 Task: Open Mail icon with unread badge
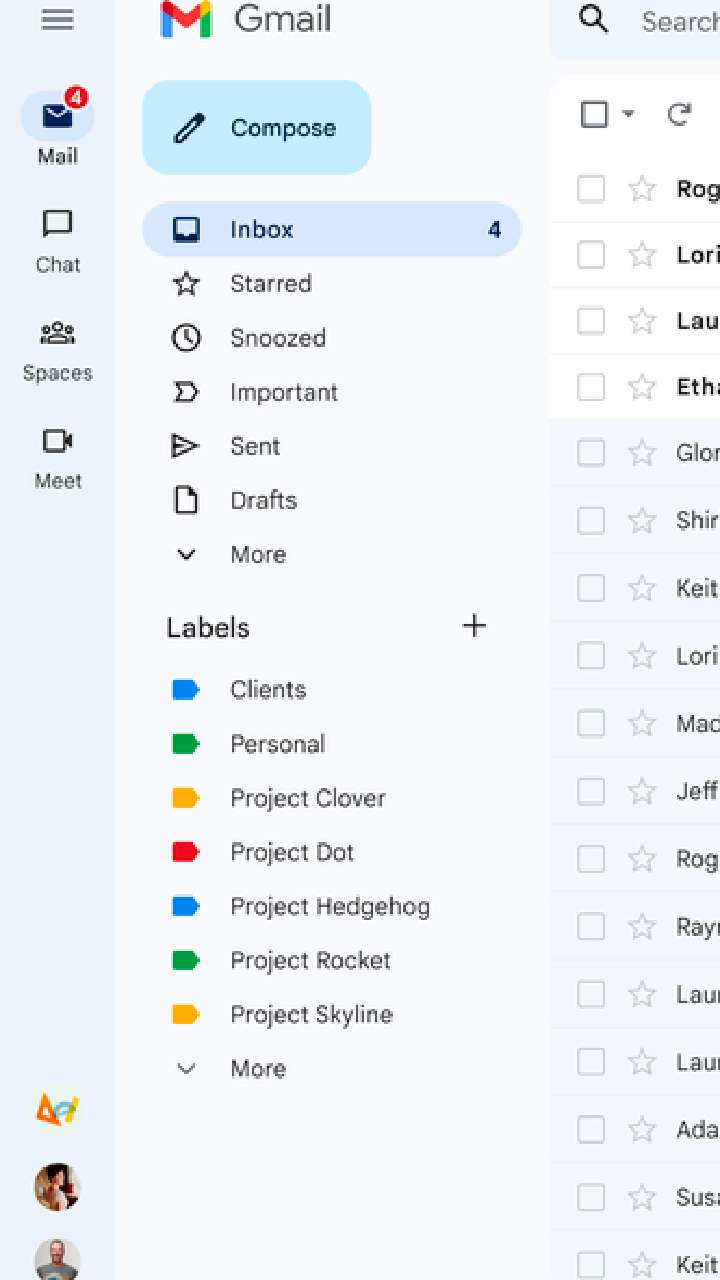[57, 117]
